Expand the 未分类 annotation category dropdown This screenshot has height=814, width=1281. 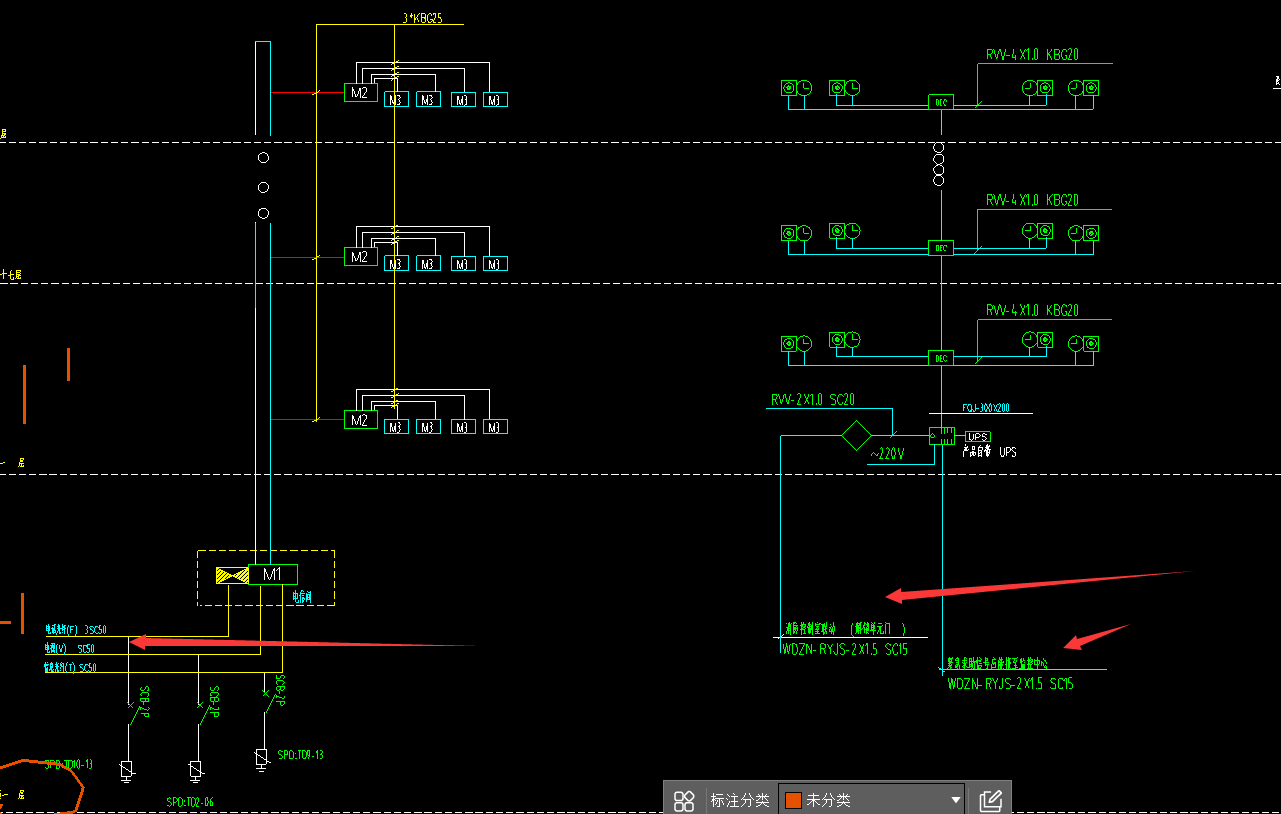coord(871,800)
